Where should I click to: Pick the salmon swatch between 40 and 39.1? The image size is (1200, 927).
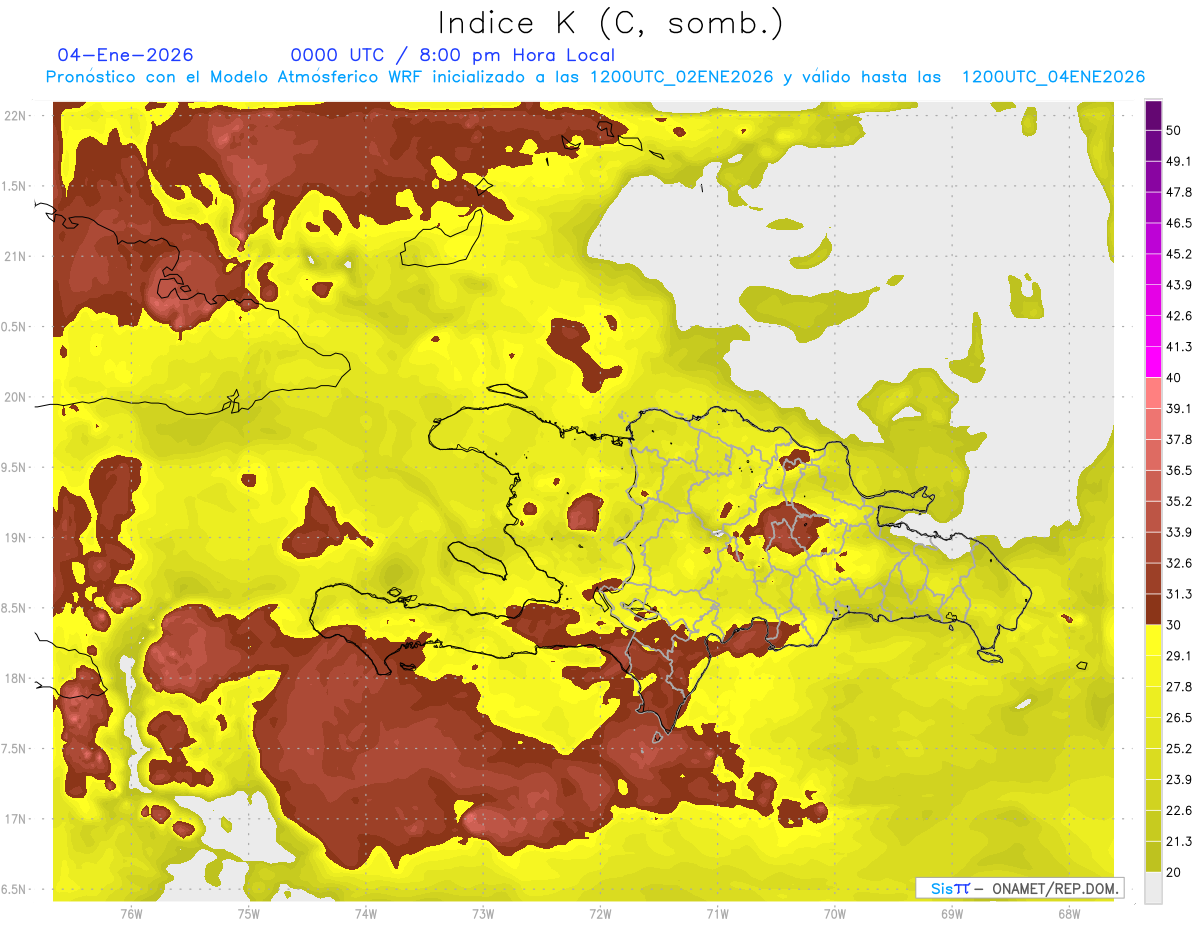pos(1153,393)
